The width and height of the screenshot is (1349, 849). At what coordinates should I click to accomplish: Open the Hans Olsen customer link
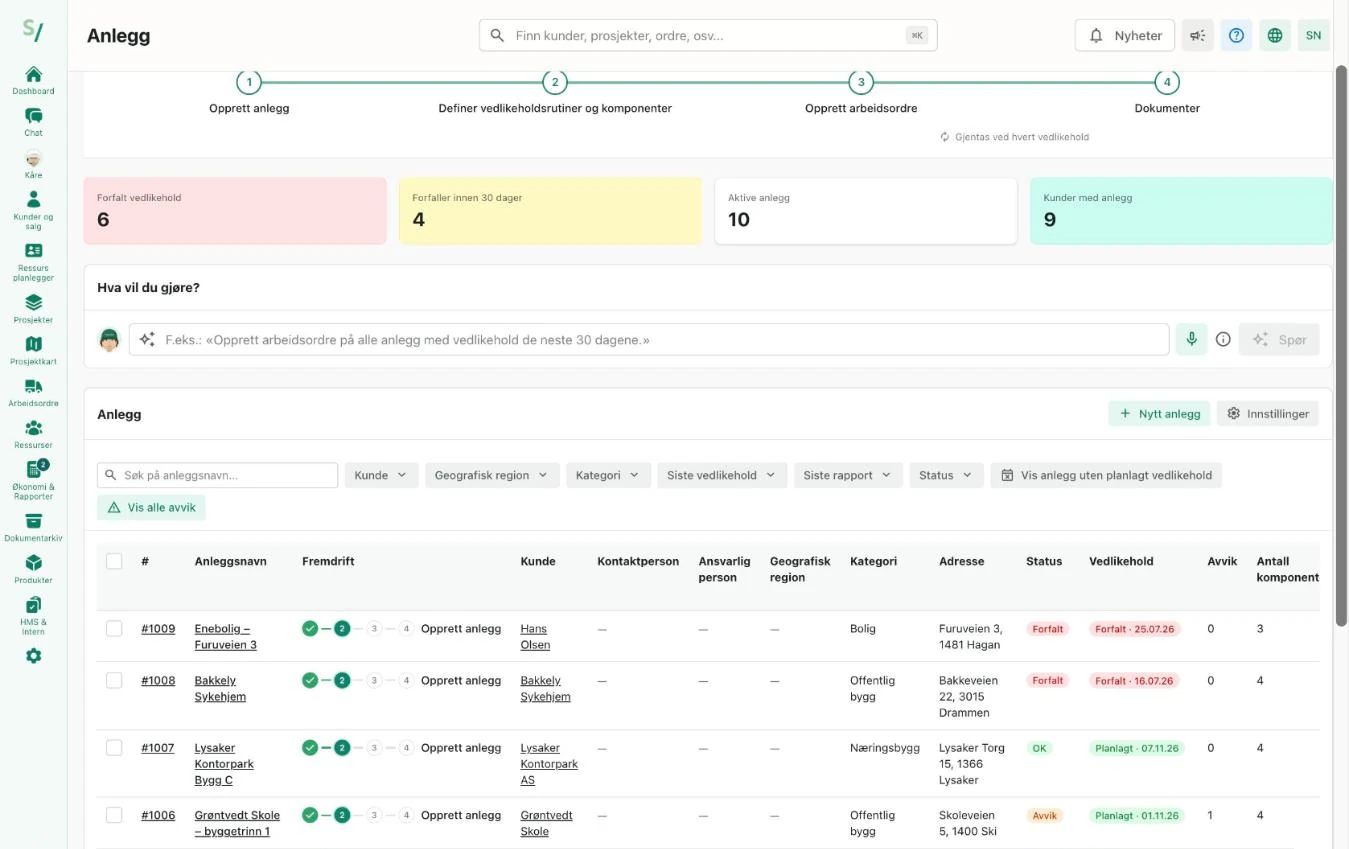click(x=535, y=637)
